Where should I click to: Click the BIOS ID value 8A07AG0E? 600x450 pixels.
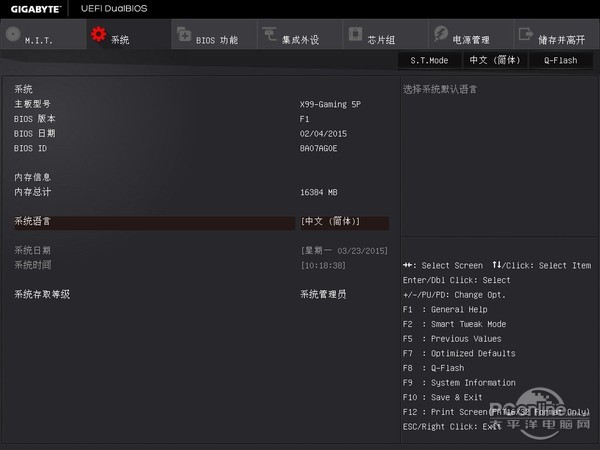(x=318, y=148)
